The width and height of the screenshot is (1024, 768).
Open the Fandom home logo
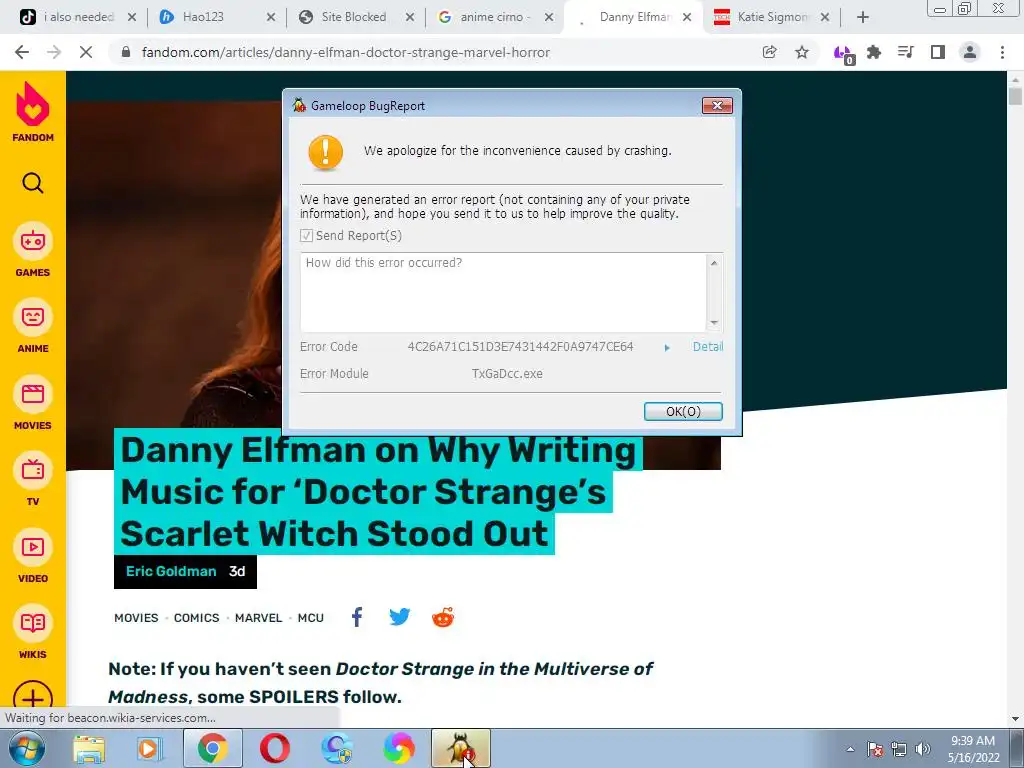[x=33, y=112]
